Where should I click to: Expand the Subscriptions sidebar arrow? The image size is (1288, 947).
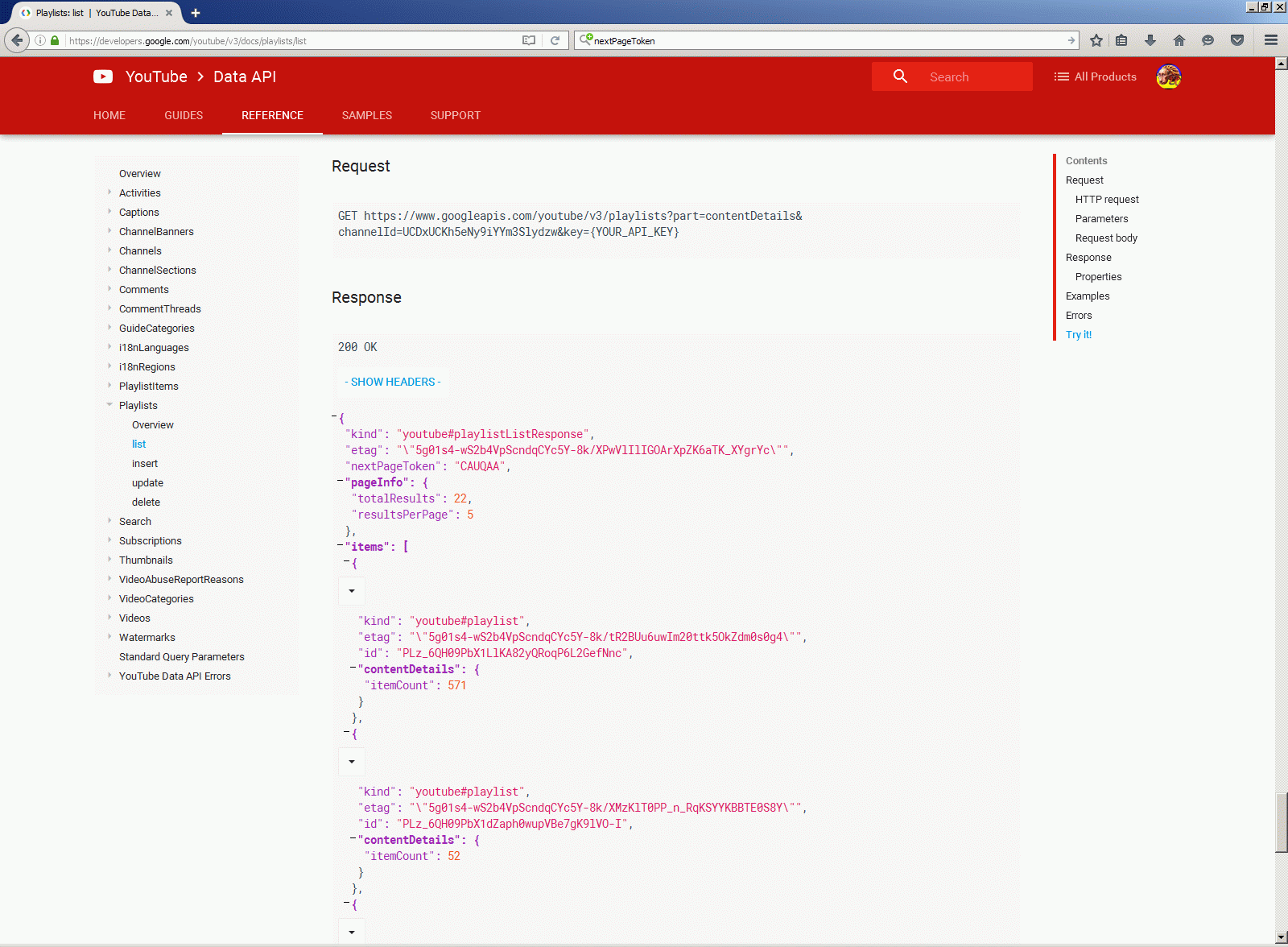coord(109,540)
